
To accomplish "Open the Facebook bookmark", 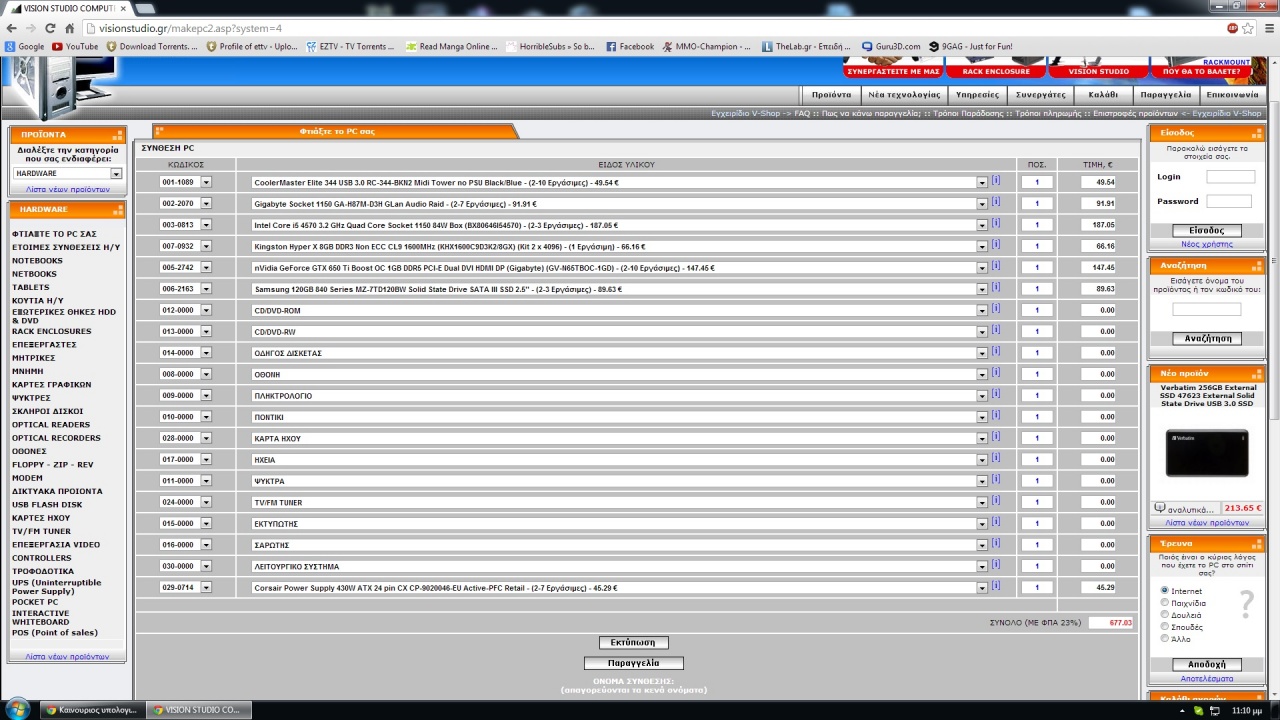I will tap(630, 46).
